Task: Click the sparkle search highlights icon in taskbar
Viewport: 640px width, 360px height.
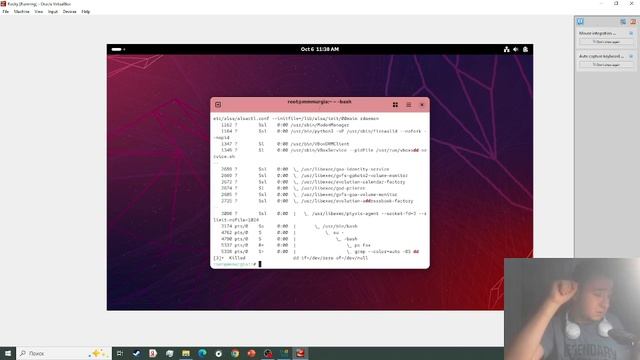Action: 98,353
